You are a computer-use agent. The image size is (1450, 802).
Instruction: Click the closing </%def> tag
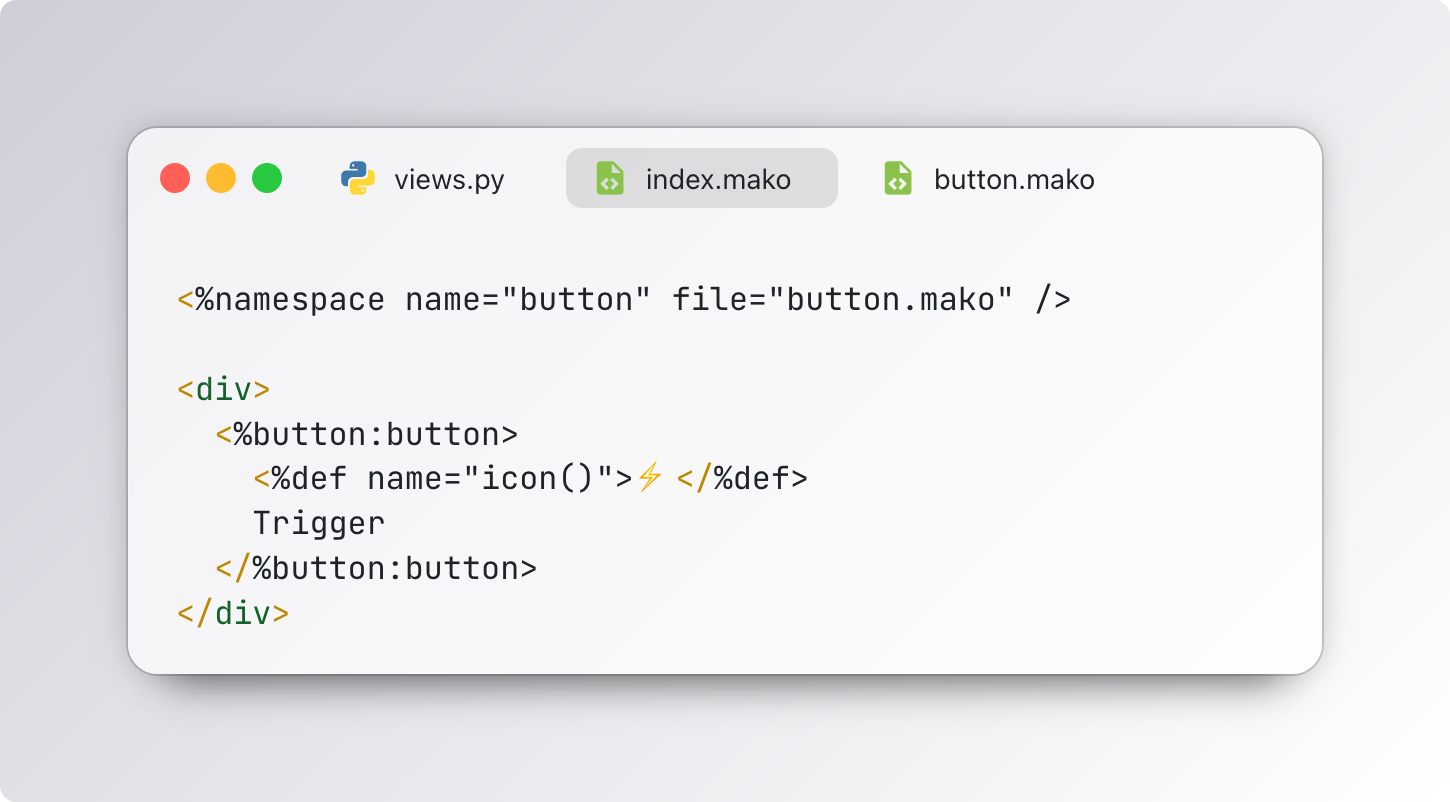742,479
